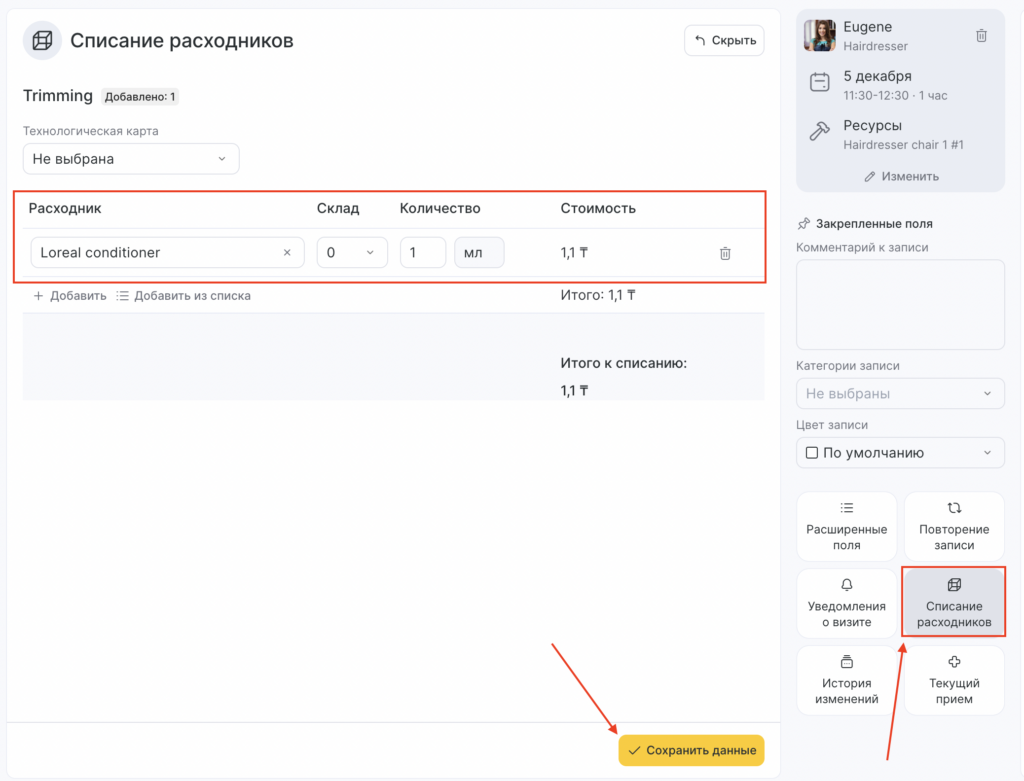
Task: Open the Склад dropdown
Action: tap(351, 253)
